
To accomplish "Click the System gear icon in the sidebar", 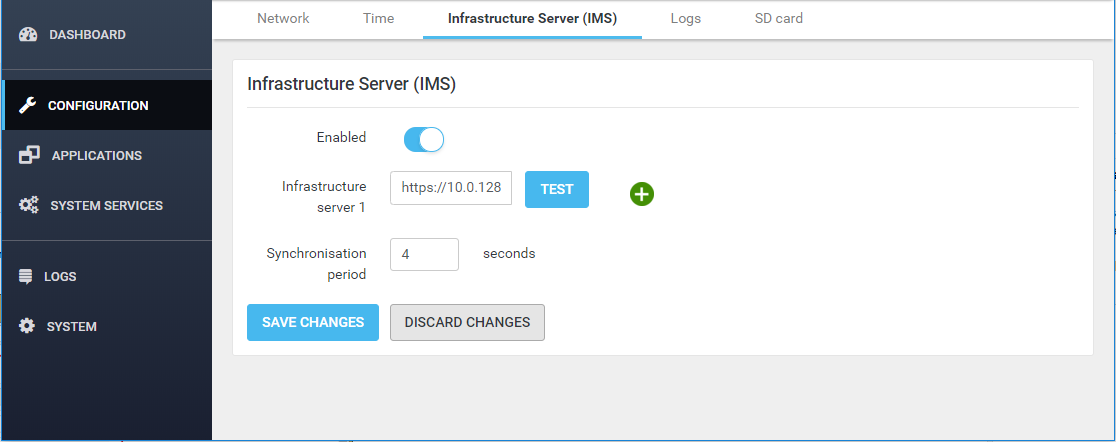I will pyautogui.click(x=27, y=327).
